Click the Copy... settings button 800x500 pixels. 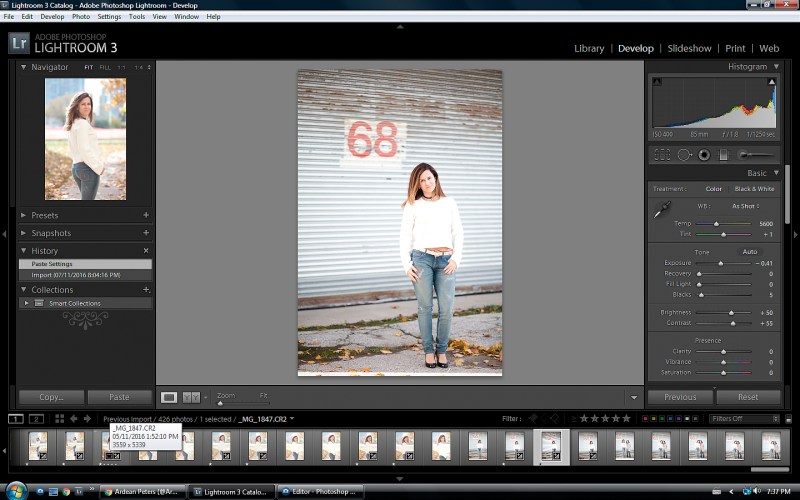point(51,397)
